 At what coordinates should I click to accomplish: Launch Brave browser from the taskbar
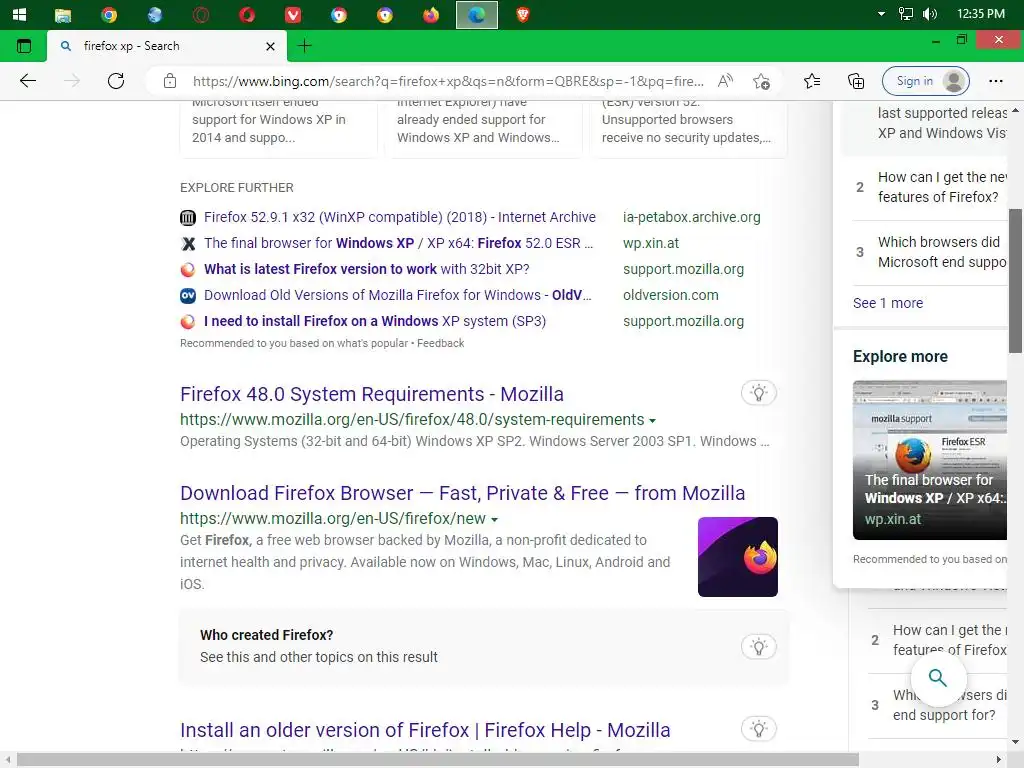click(522, 14)
